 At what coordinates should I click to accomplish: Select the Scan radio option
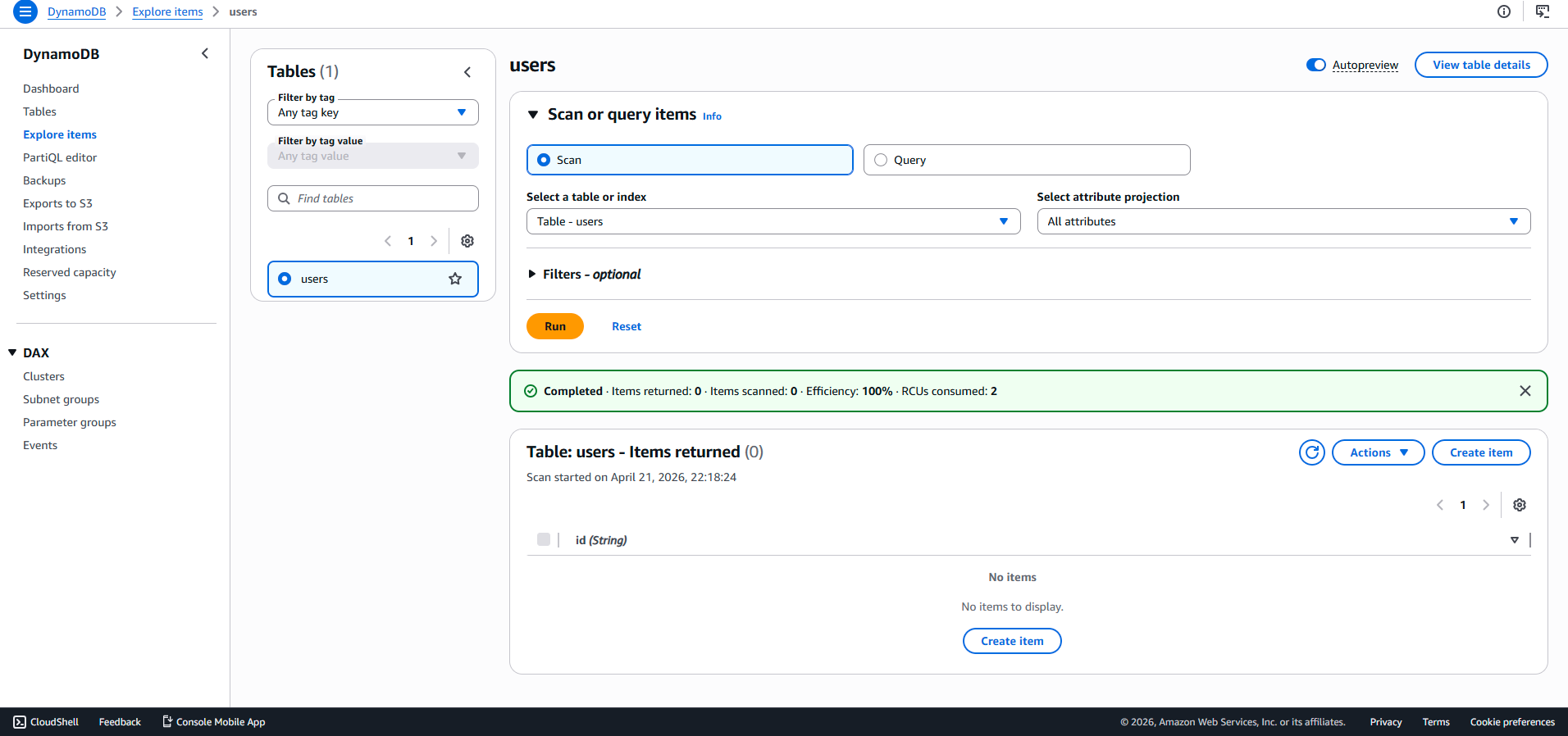click(544, 160)
